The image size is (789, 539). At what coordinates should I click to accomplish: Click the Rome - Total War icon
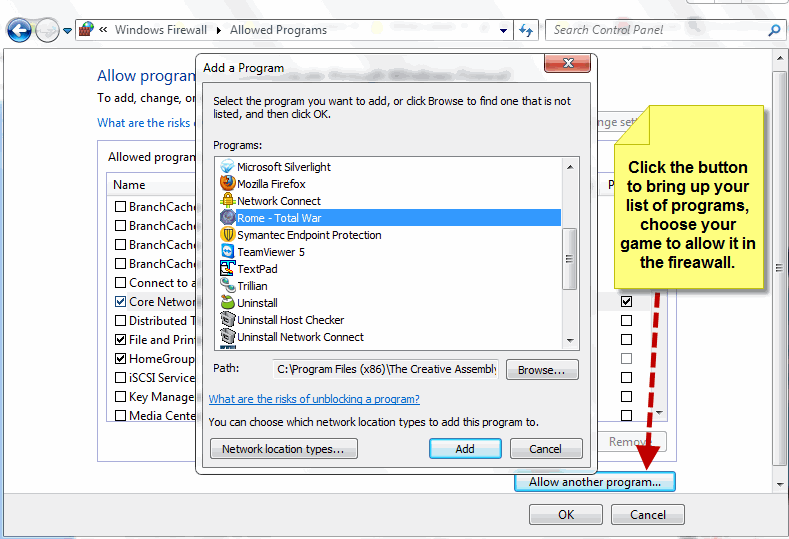pos(227,217)
